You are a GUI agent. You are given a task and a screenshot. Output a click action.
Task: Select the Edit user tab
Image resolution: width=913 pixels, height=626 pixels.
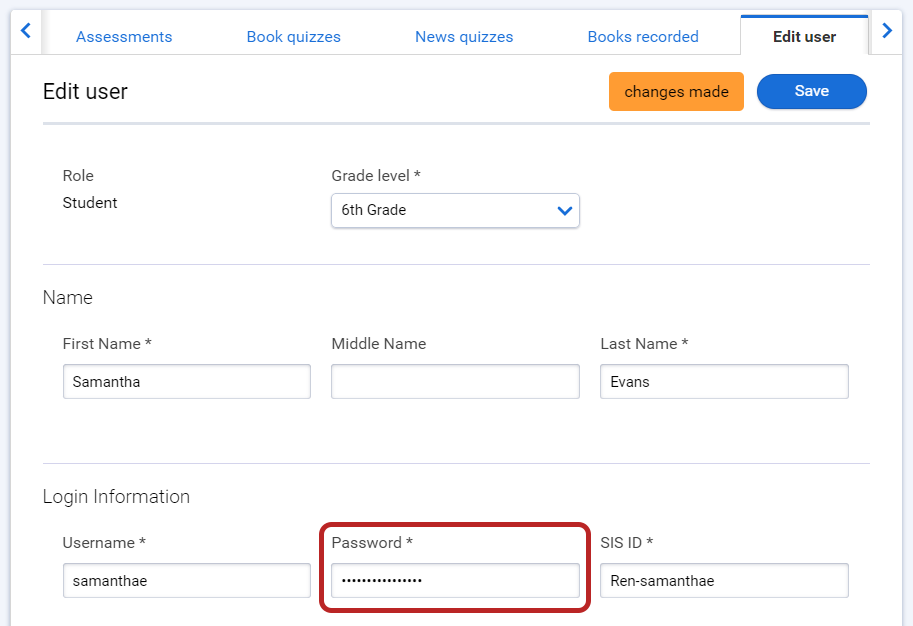click(804, 37)
